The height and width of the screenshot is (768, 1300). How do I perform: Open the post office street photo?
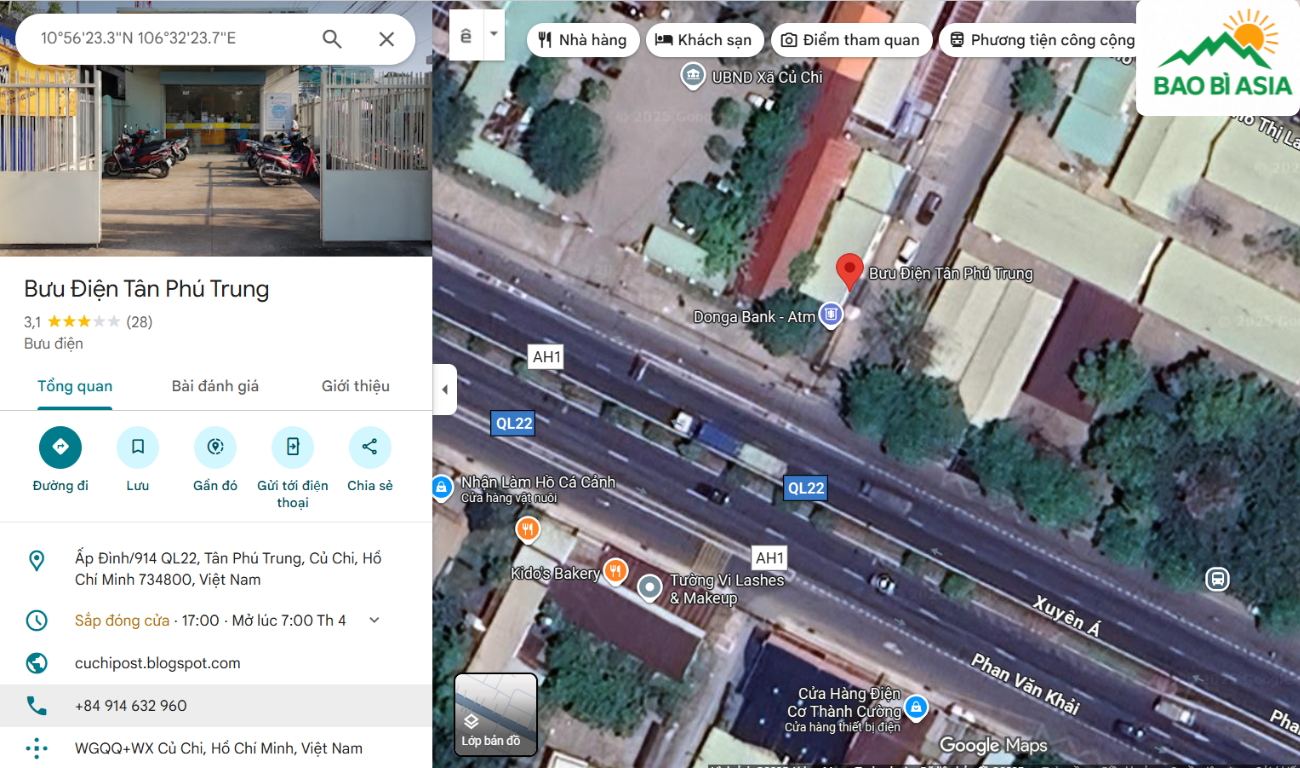tap(216, 150)
